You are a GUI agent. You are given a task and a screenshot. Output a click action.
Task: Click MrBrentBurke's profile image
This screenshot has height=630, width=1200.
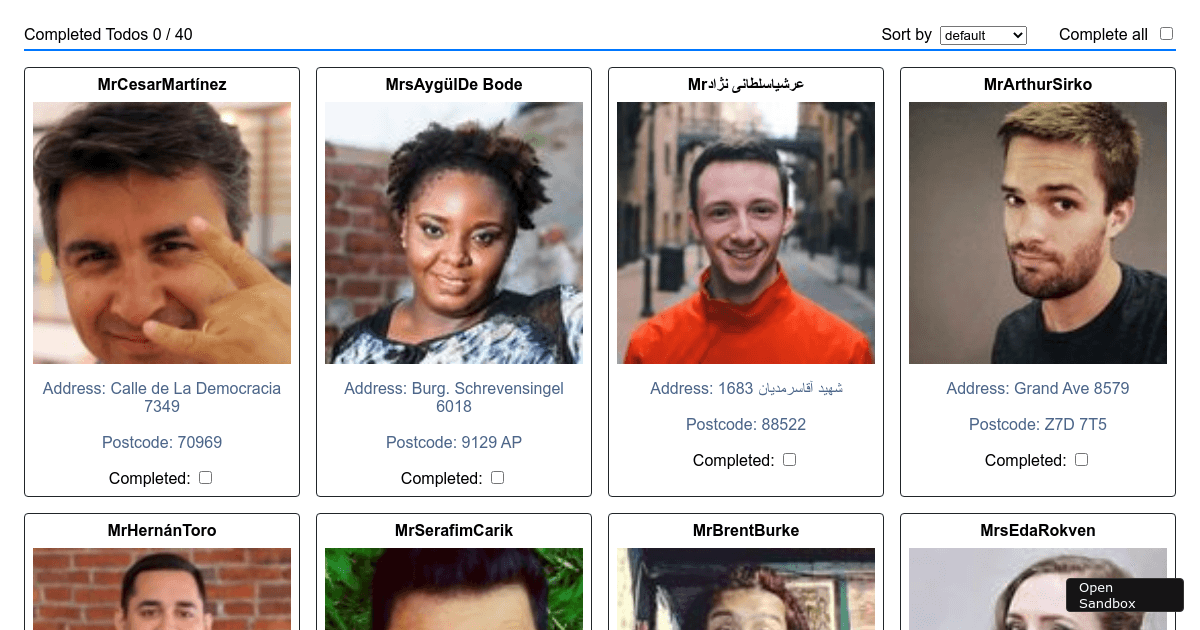point(746,589)
